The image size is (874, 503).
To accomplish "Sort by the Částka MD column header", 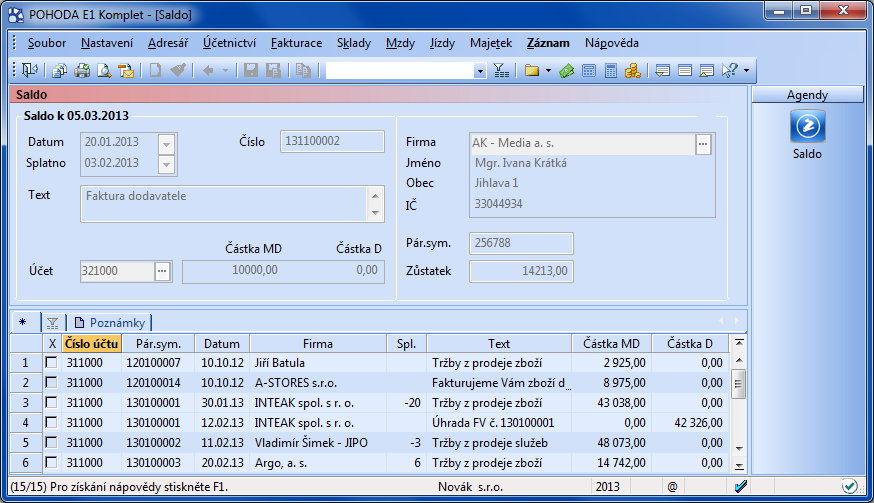I will pyautogui.click(x=610, y=344).
